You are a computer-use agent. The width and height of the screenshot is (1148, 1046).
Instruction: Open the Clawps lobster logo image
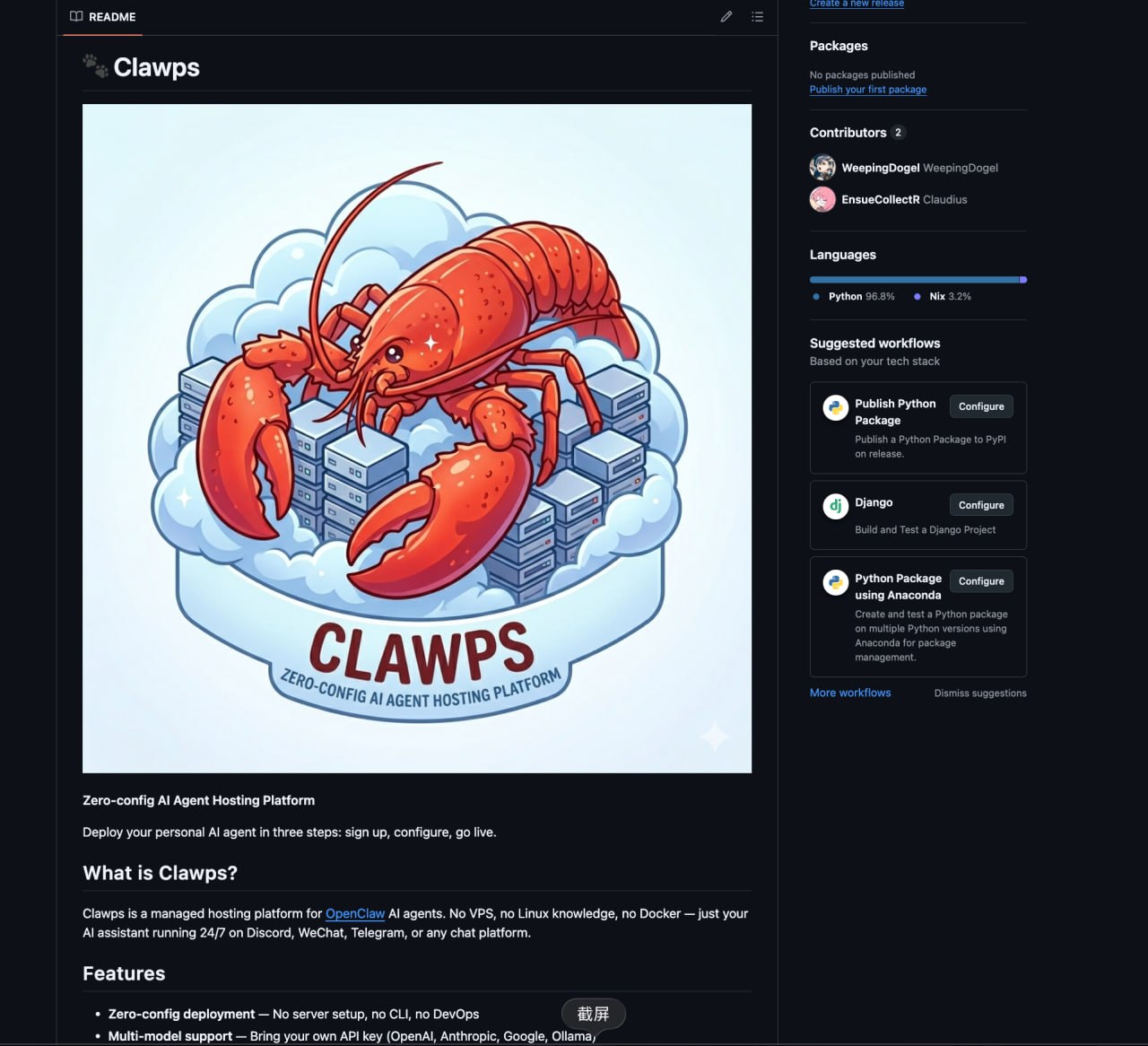click(x=417, y=439)
